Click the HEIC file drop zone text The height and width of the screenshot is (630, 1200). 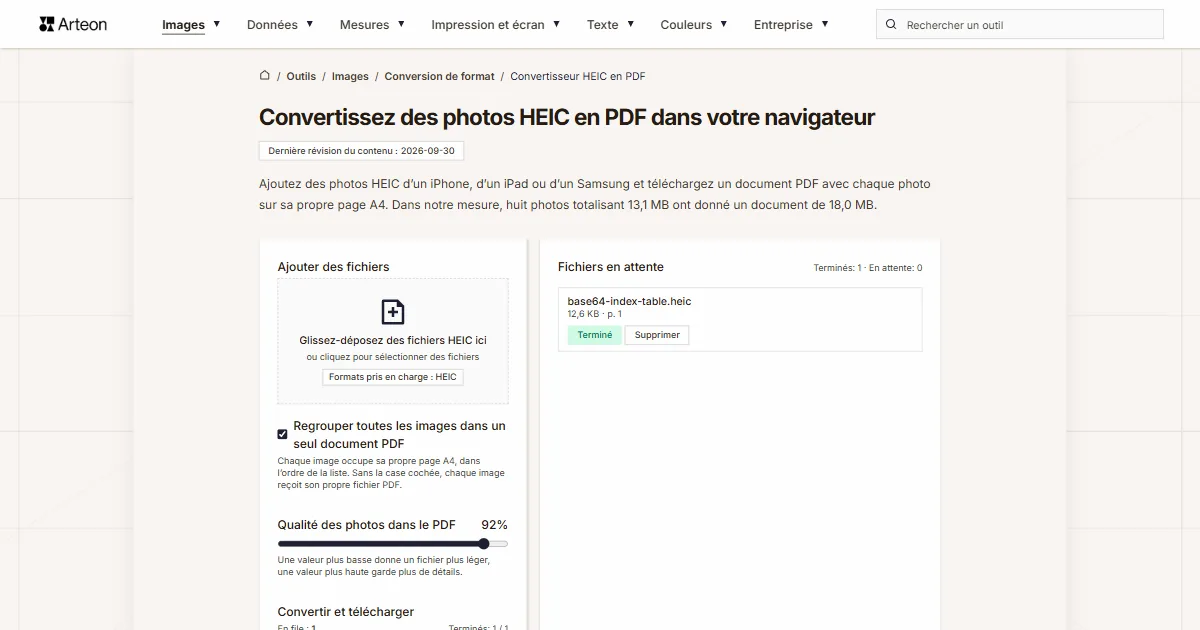393,340
